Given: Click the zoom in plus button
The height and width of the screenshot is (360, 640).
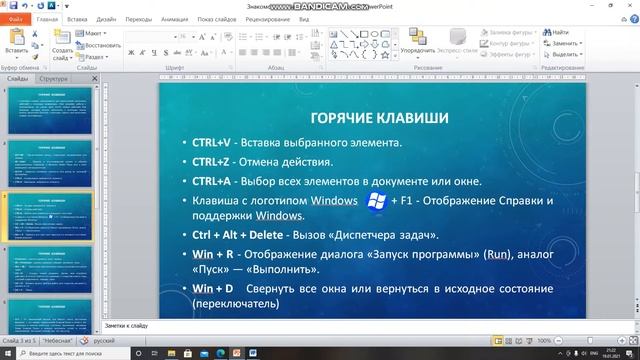Looking at the screenshot, I should click(x=622, y=340).
